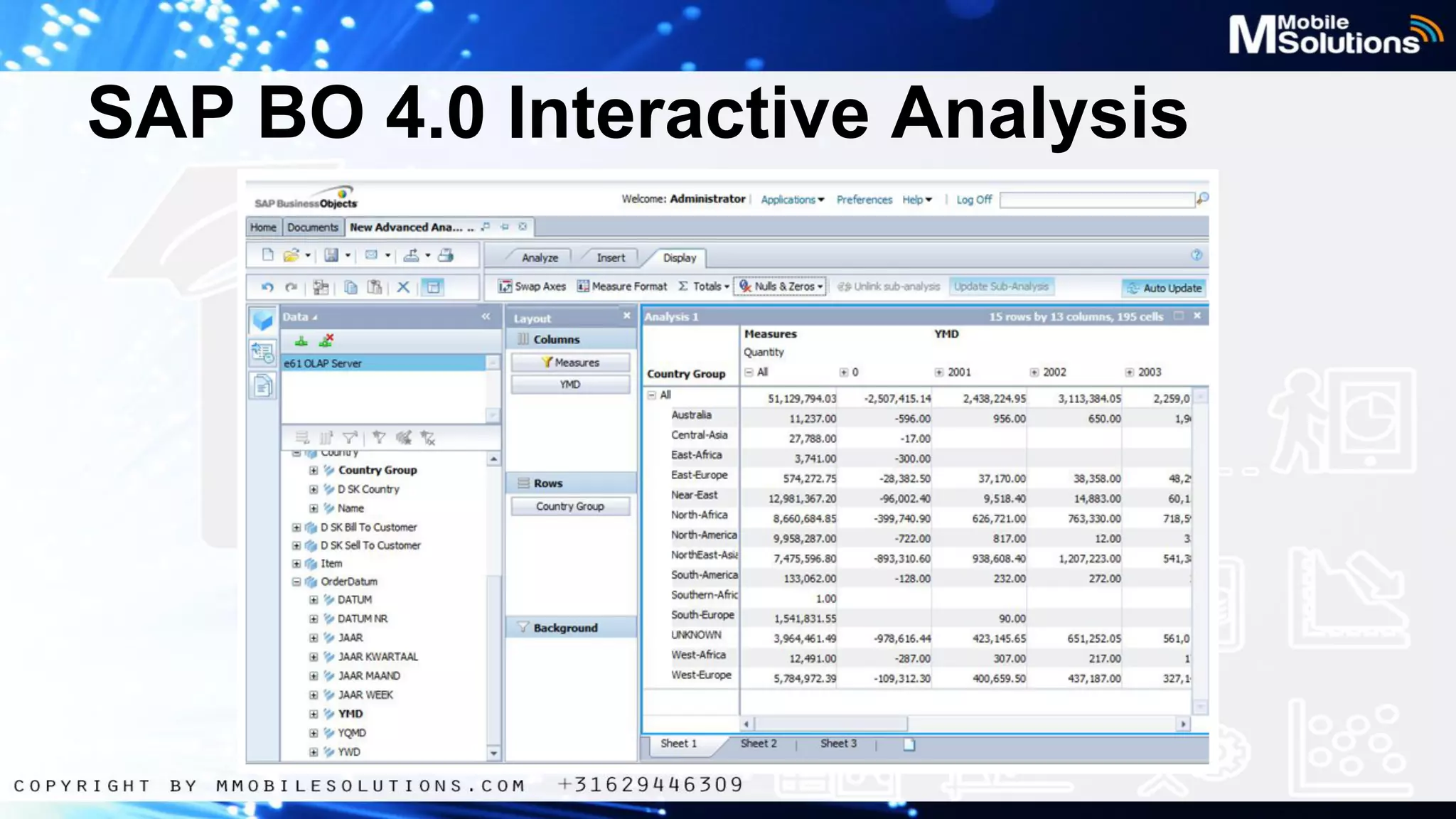
Task: Switch to Sheet 3
Action: 839,744
